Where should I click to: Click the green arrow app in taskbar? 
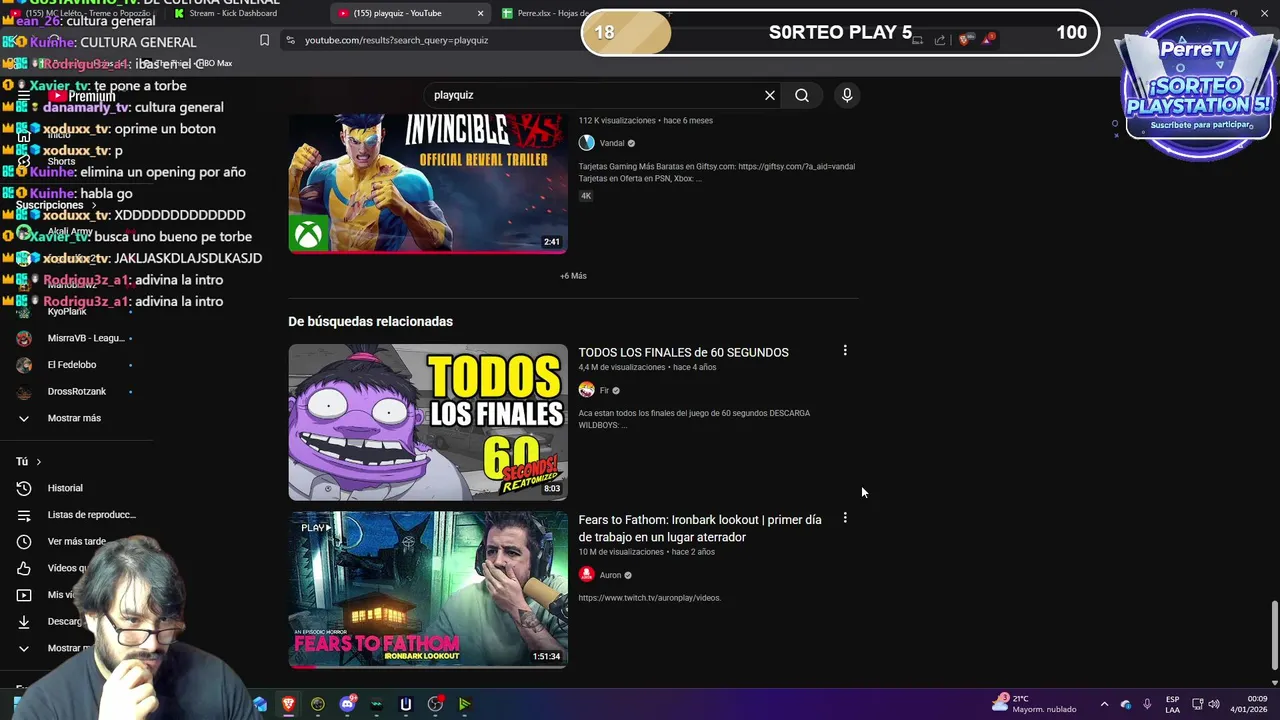coord(464,704)
